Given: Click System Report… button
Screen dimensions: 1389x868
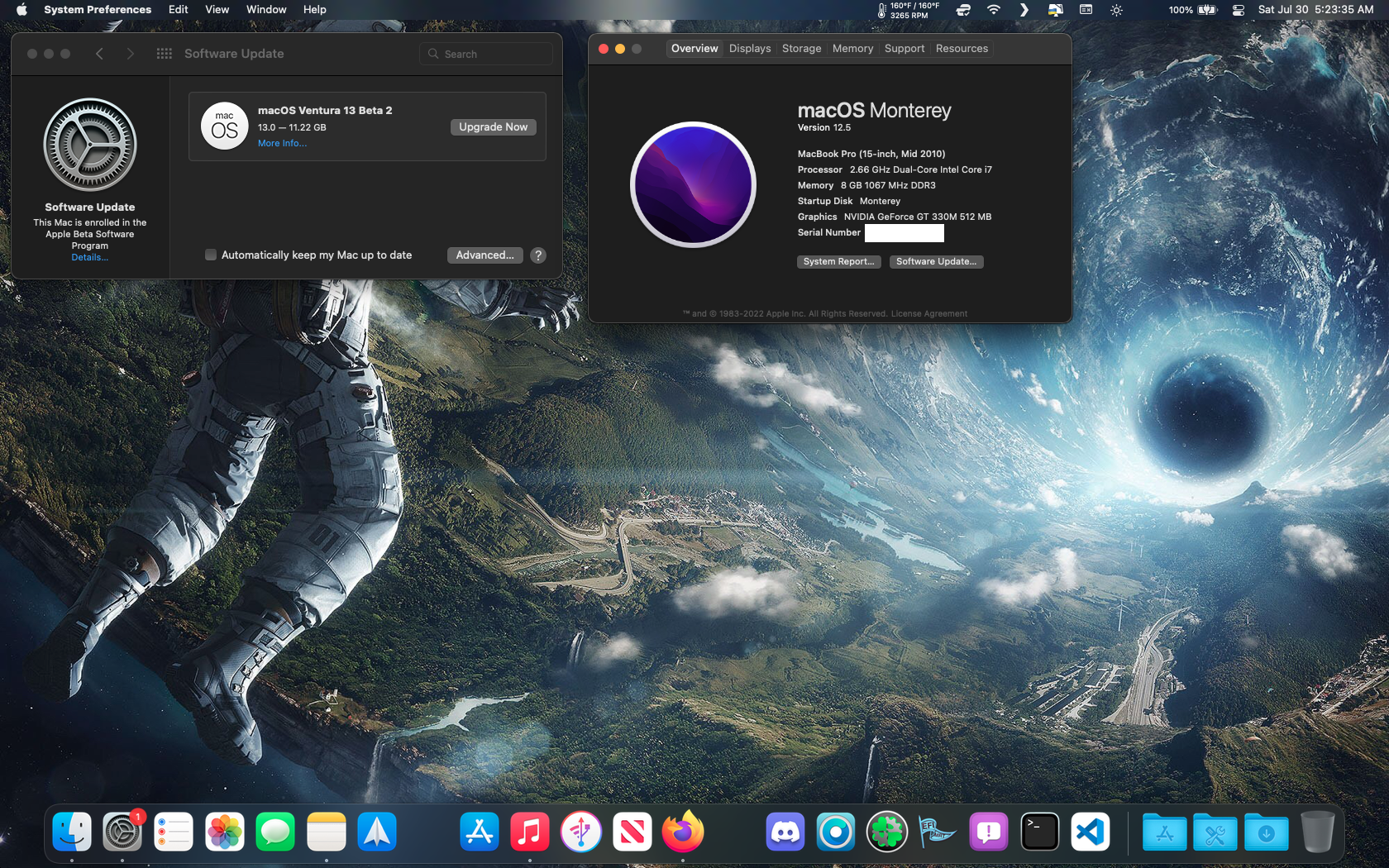Looking at the screenshot, I should tap(838, 262).
